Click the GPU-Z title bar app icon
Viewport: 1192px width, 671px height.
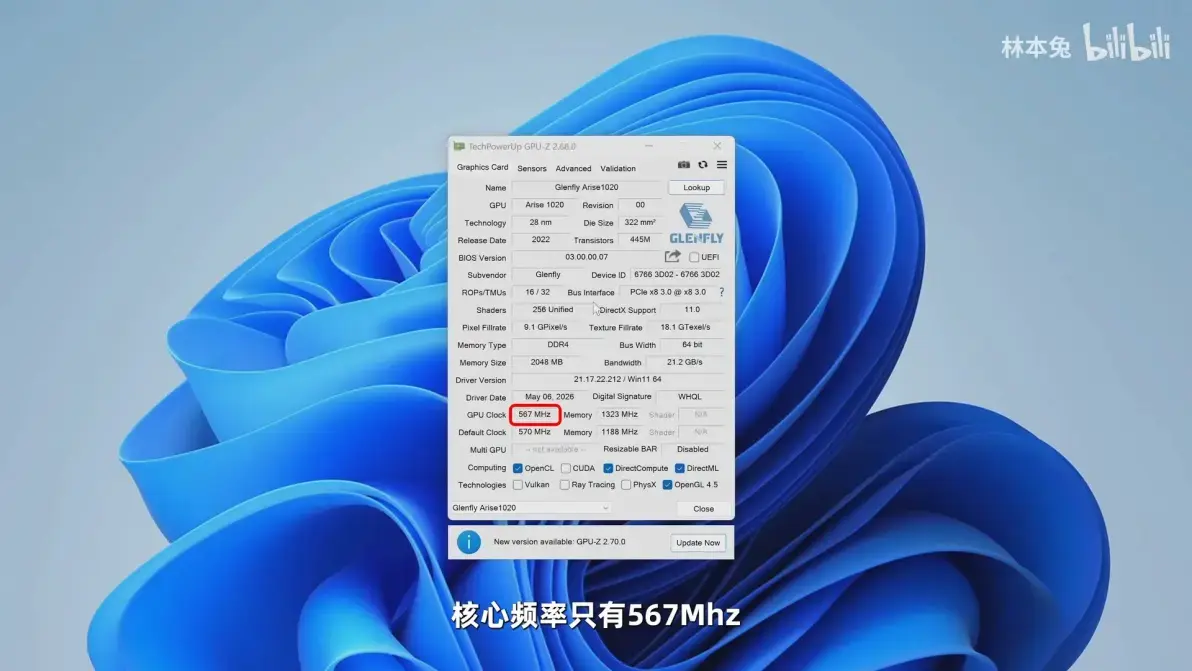(459, 146)
